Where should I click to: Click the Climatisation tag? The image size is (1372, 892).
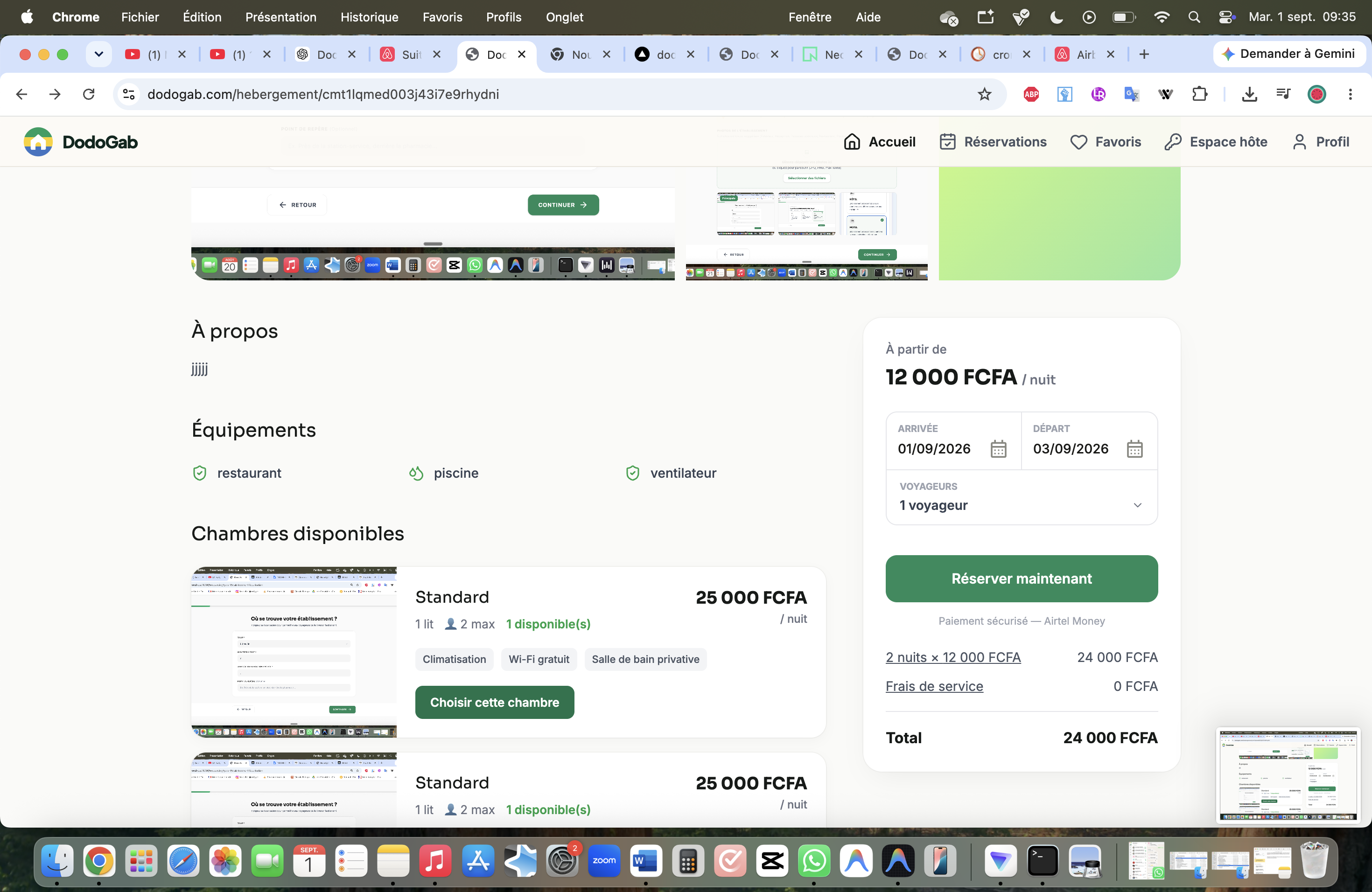454,659
